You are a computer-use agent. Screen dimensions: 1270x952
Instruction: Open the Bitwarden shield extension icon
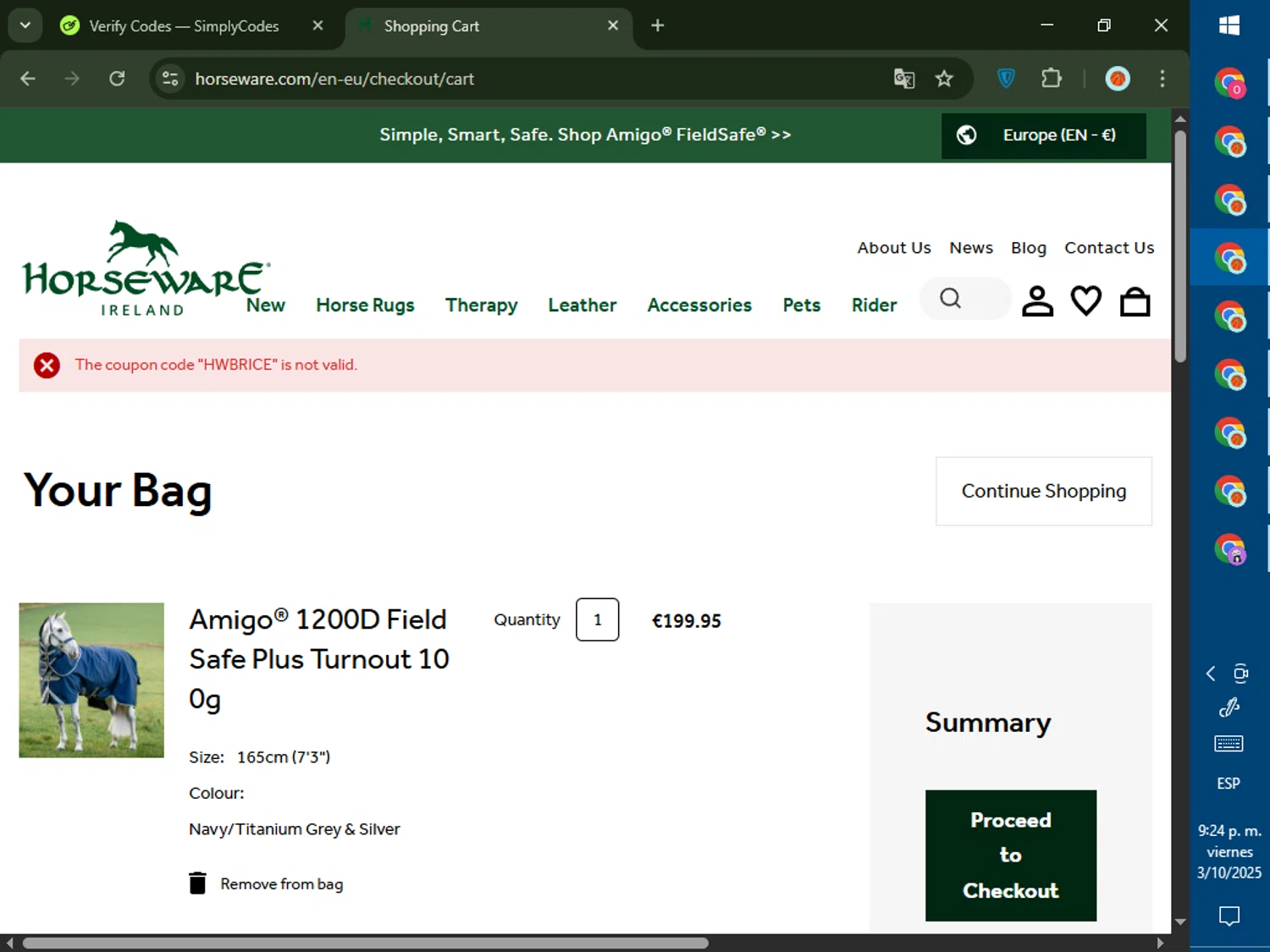[1006, 79]
